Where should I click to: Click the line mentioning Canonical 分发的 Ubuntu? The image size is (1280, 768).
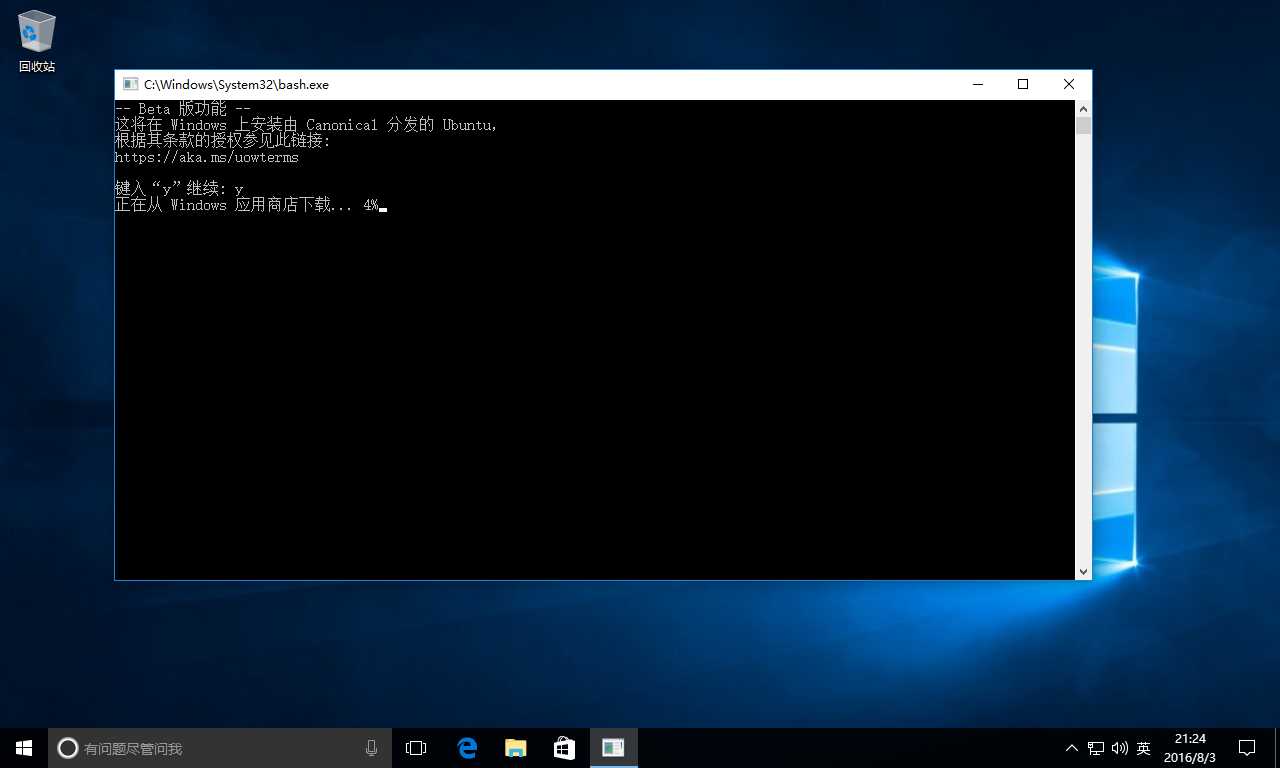point(306,125)
